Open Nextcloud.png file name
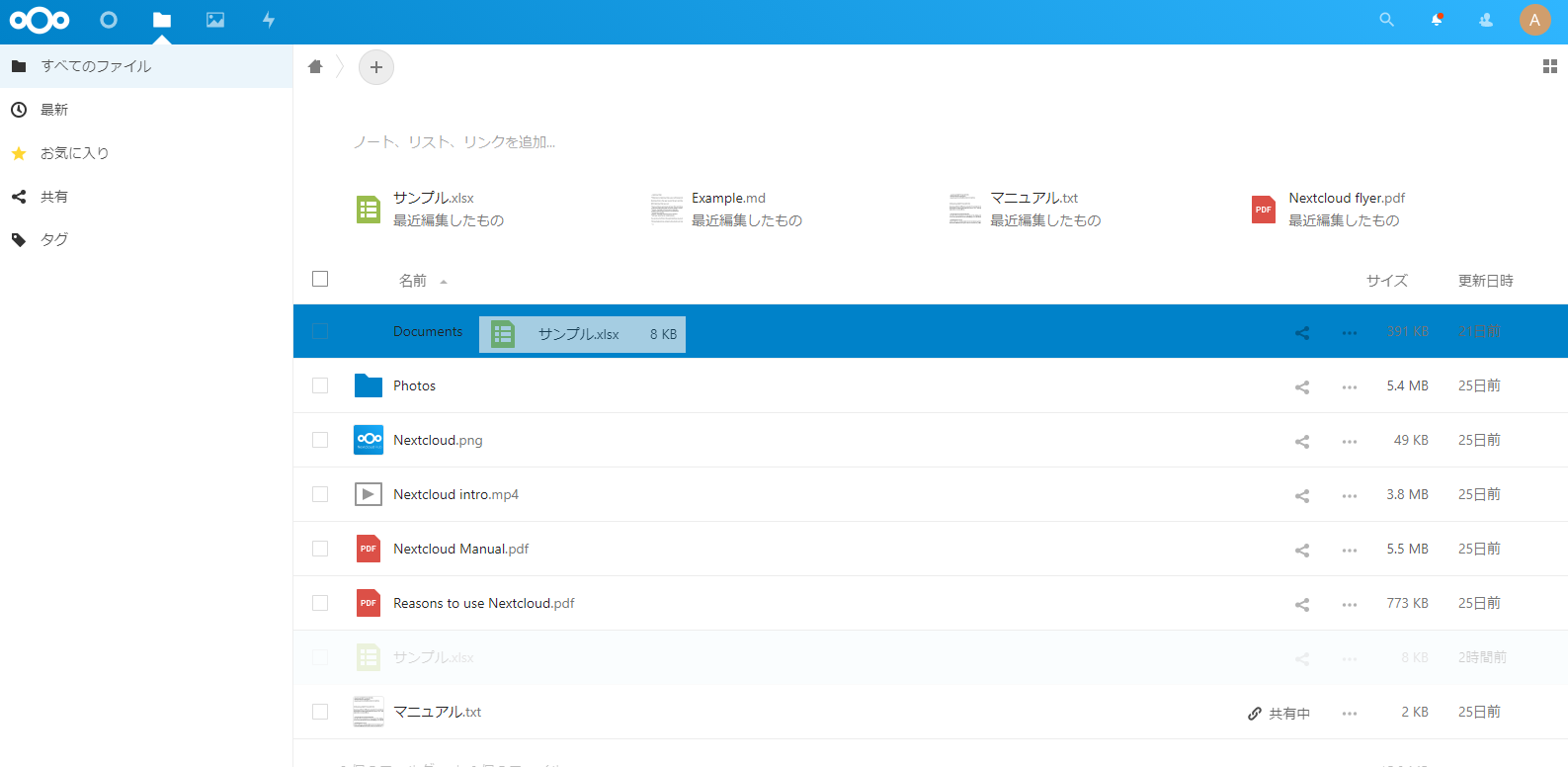 (x=438, y=440)
